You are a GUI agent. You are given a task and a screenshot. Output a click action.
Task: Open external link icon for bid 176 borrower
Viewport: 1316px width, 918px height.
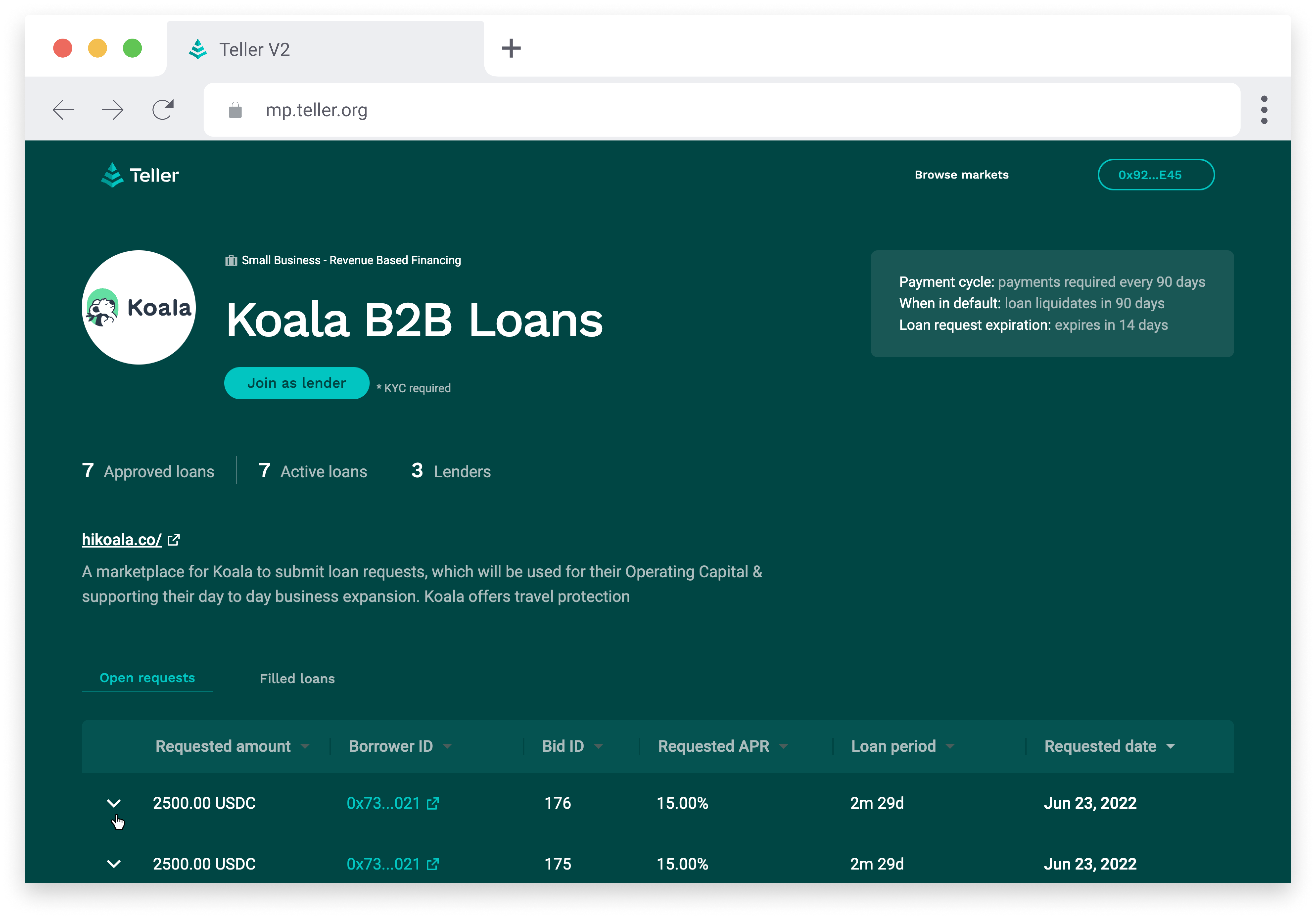pyautogui.click(x=433, y=803)
